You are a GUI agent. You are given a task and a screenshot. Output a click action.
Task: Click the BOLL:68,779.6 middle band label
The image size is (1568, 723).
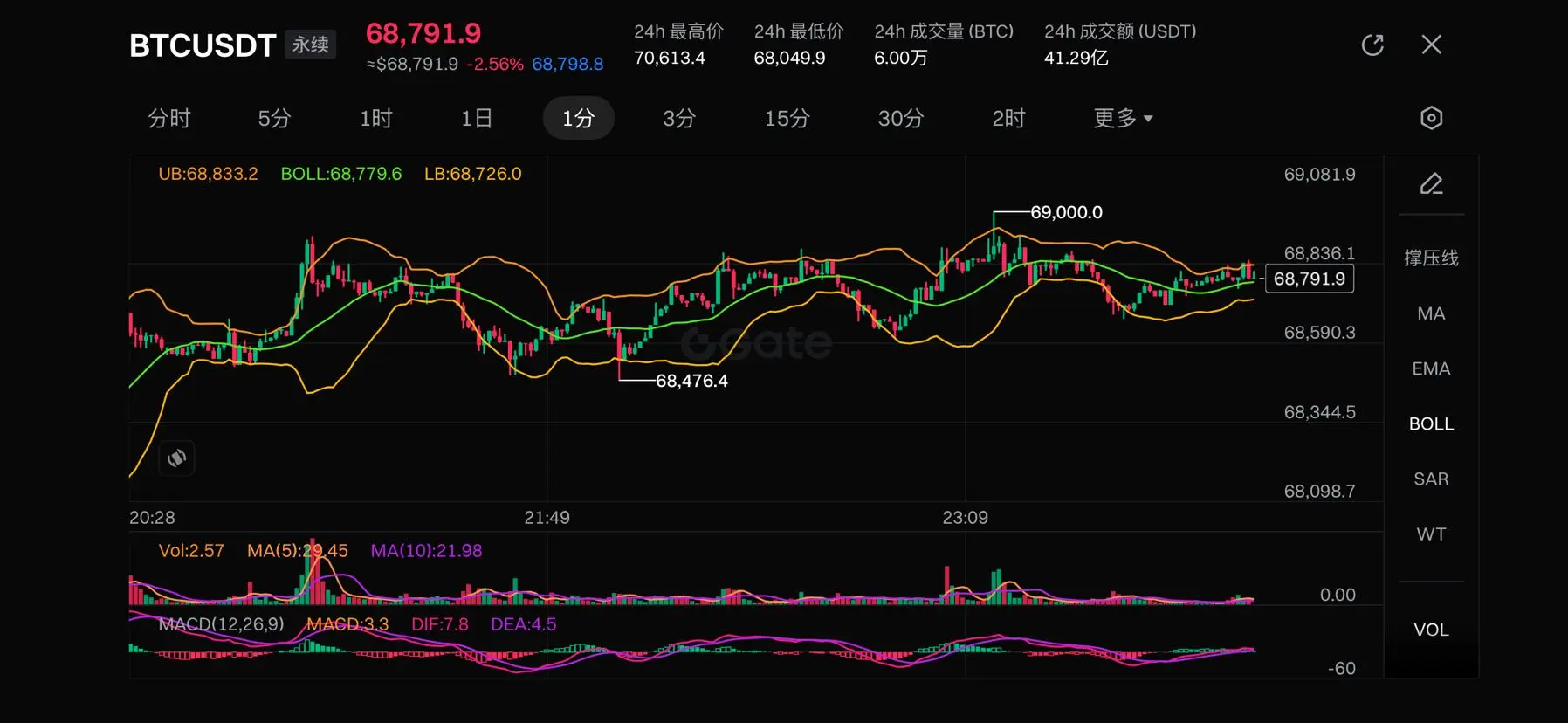(341, 174)
